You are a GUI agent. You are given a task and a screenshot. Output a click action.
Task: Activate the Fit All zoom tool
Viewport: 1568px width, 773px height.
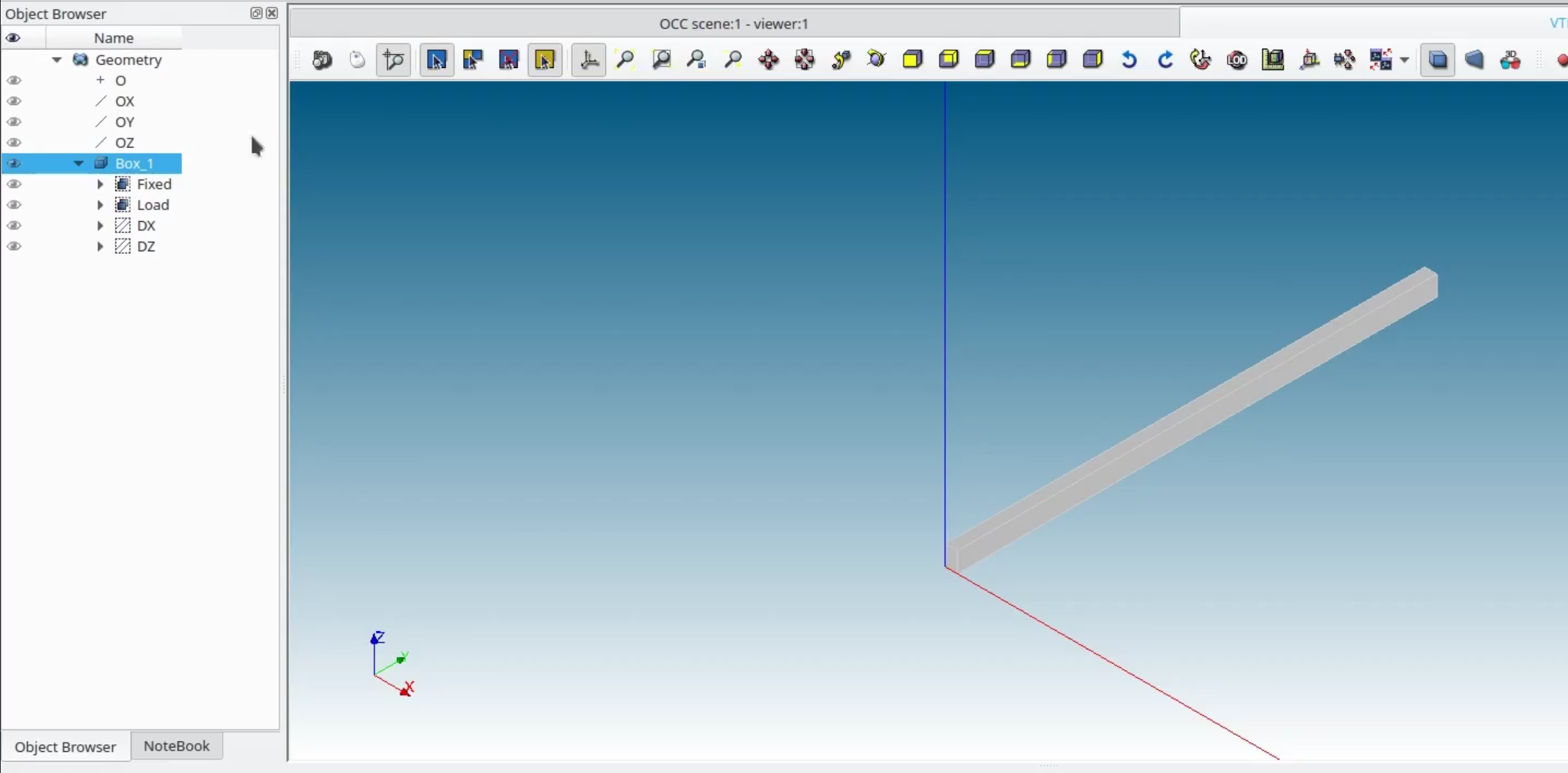[625, 60]
